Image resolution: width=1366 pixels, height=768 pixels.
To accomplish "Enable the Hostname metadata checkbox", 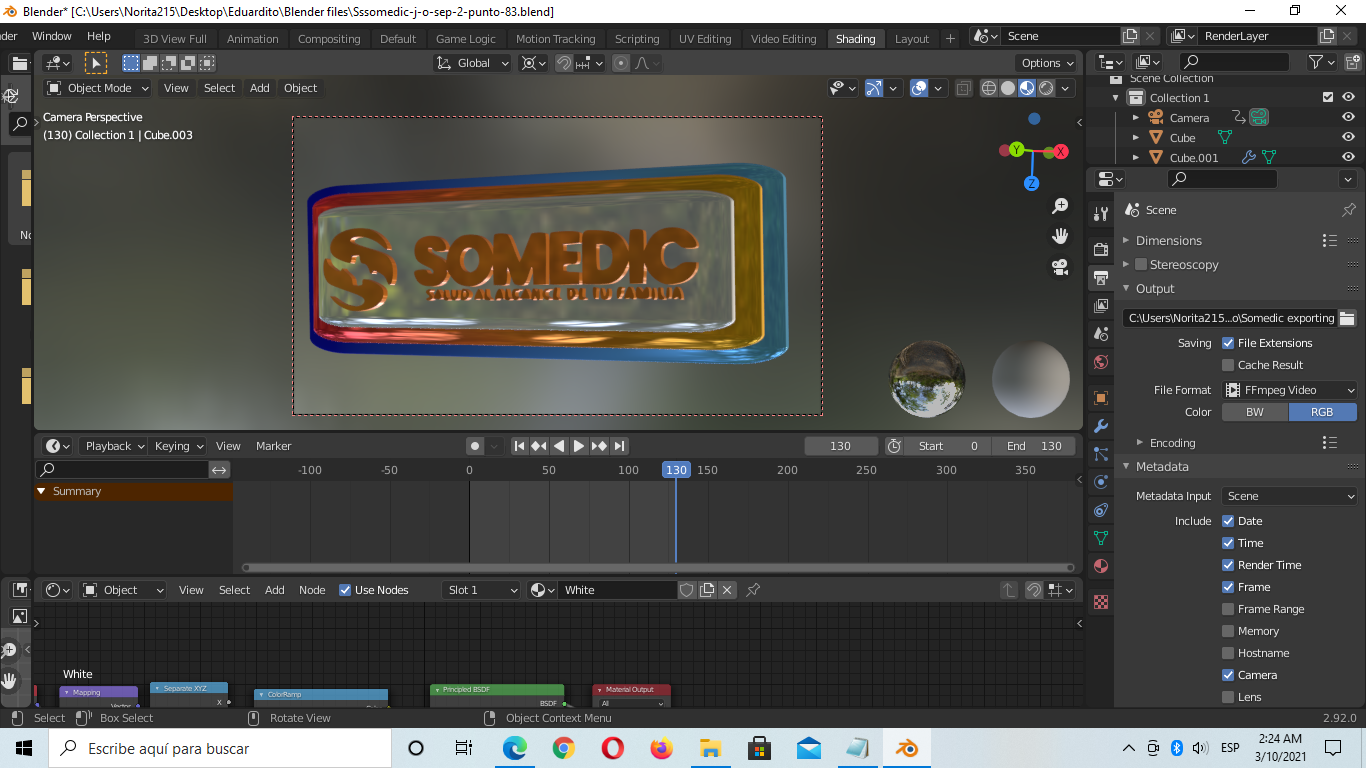I will (1228, 653).
